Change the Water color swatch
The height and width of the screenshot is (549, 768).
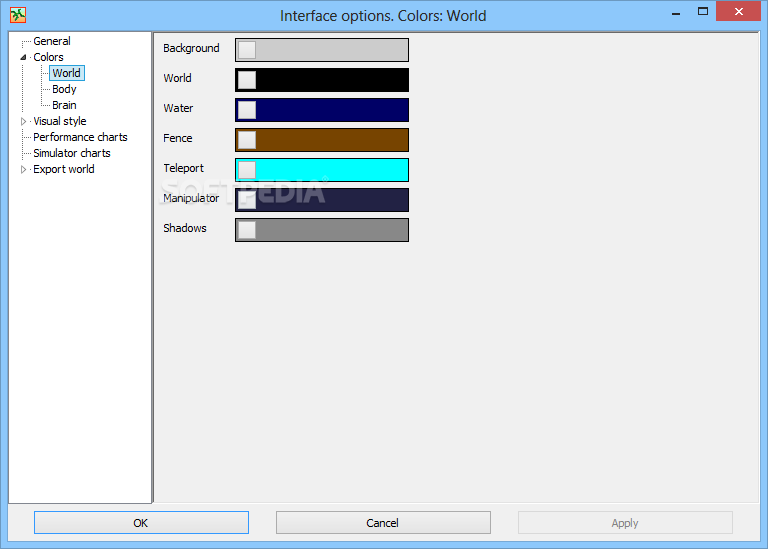click(322, 110)
